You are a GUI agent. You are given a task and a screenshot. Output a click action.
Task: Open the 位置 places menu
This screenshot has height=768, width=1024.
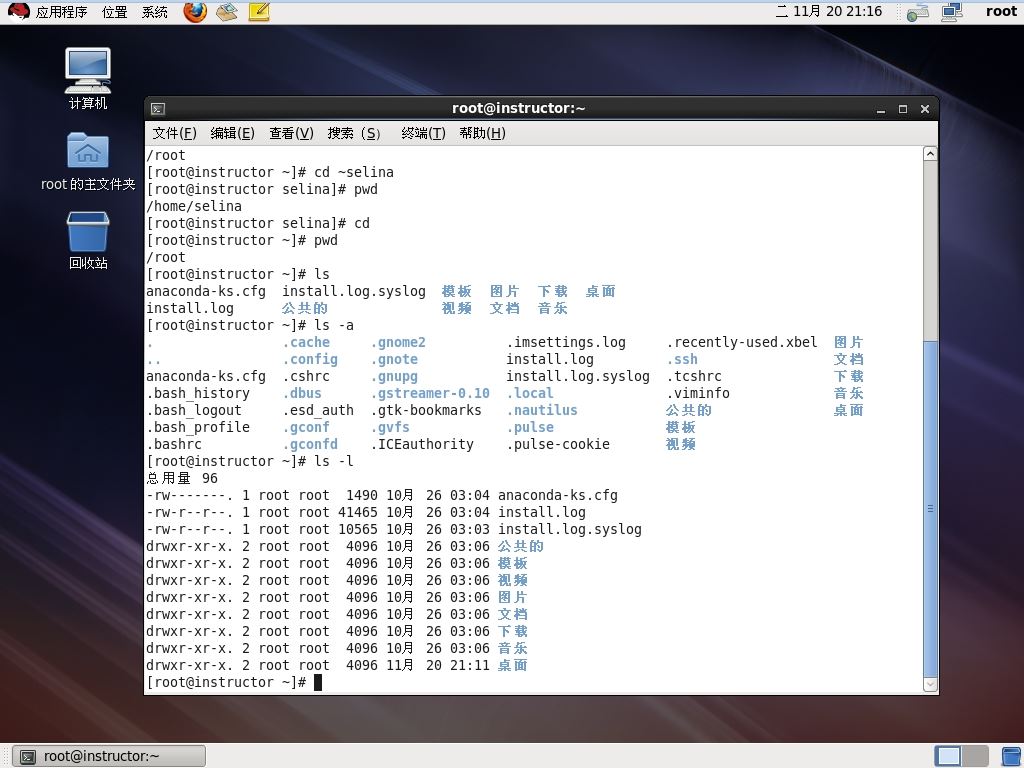(x=115, y=12)
